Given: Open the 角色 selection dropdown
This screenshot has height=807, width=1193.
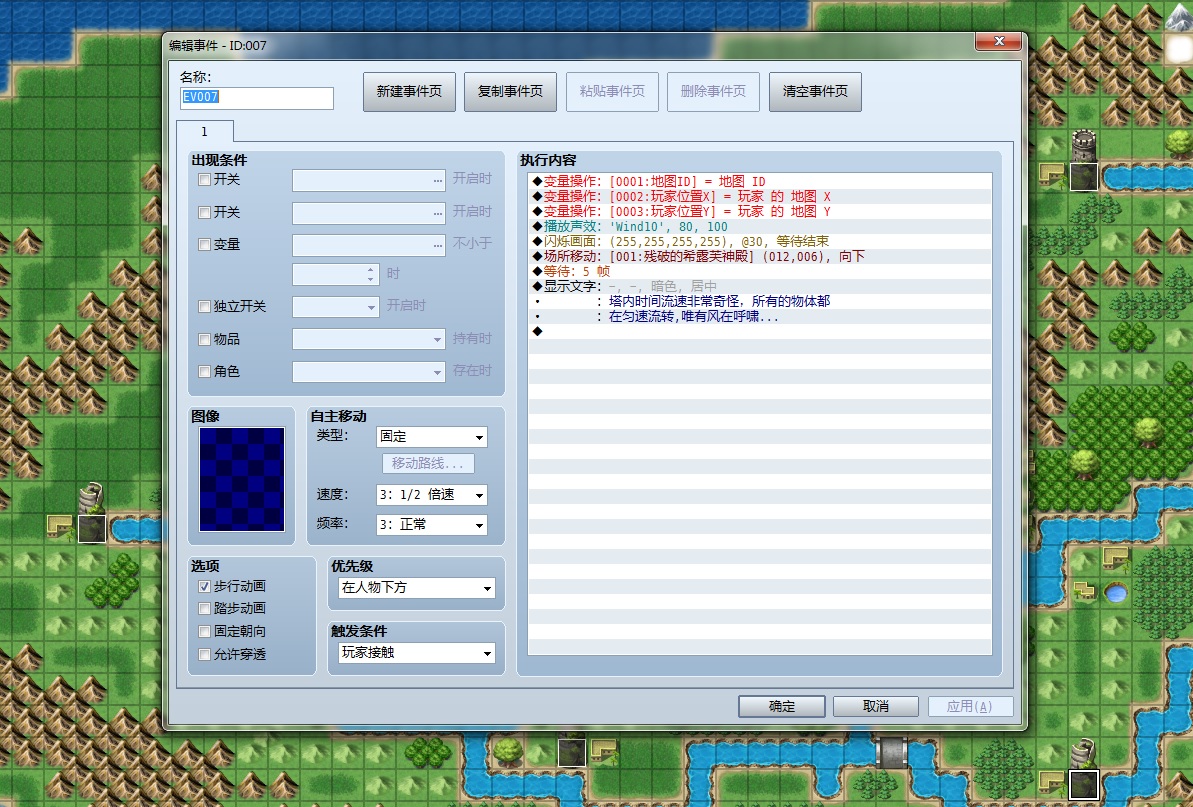Looking at the screenshot, I should (x=369, y=372).
